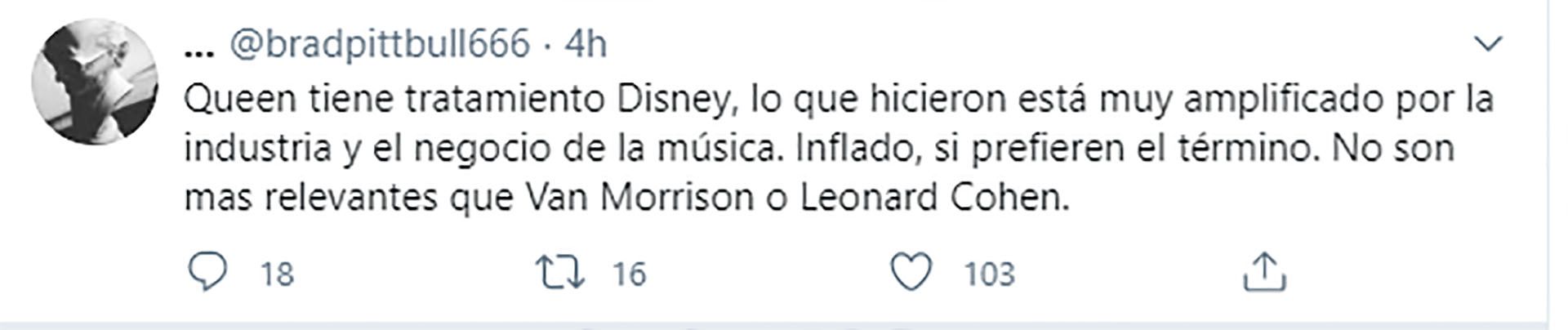This screenshot has height=330, width=1568.
Task: Click the 4h timestamp link
Action: [586, 43]
